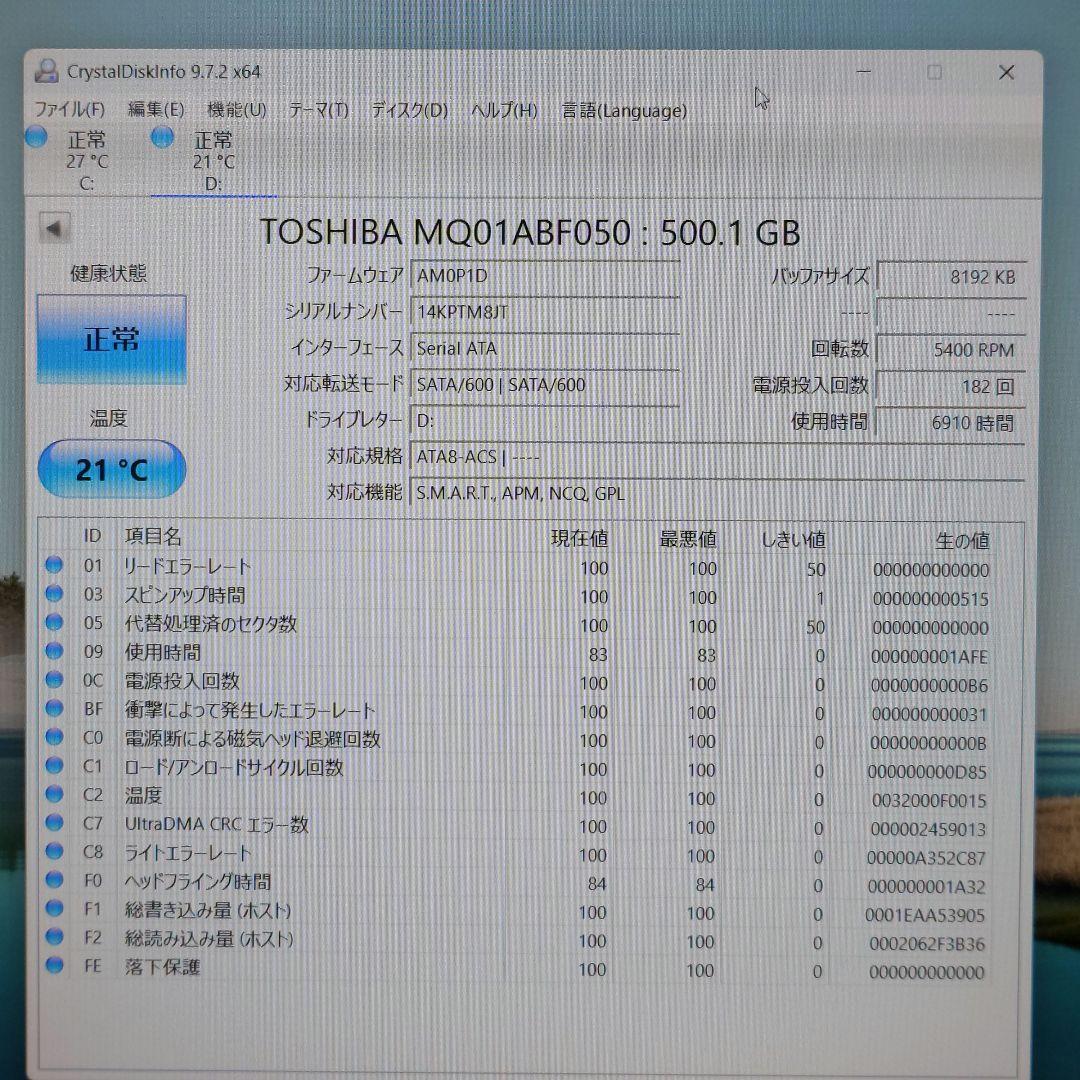The width and height of the screenshot is (1080, 1080).
Task: Click the 21 °C temperature indicator
Action: (110, 469)
